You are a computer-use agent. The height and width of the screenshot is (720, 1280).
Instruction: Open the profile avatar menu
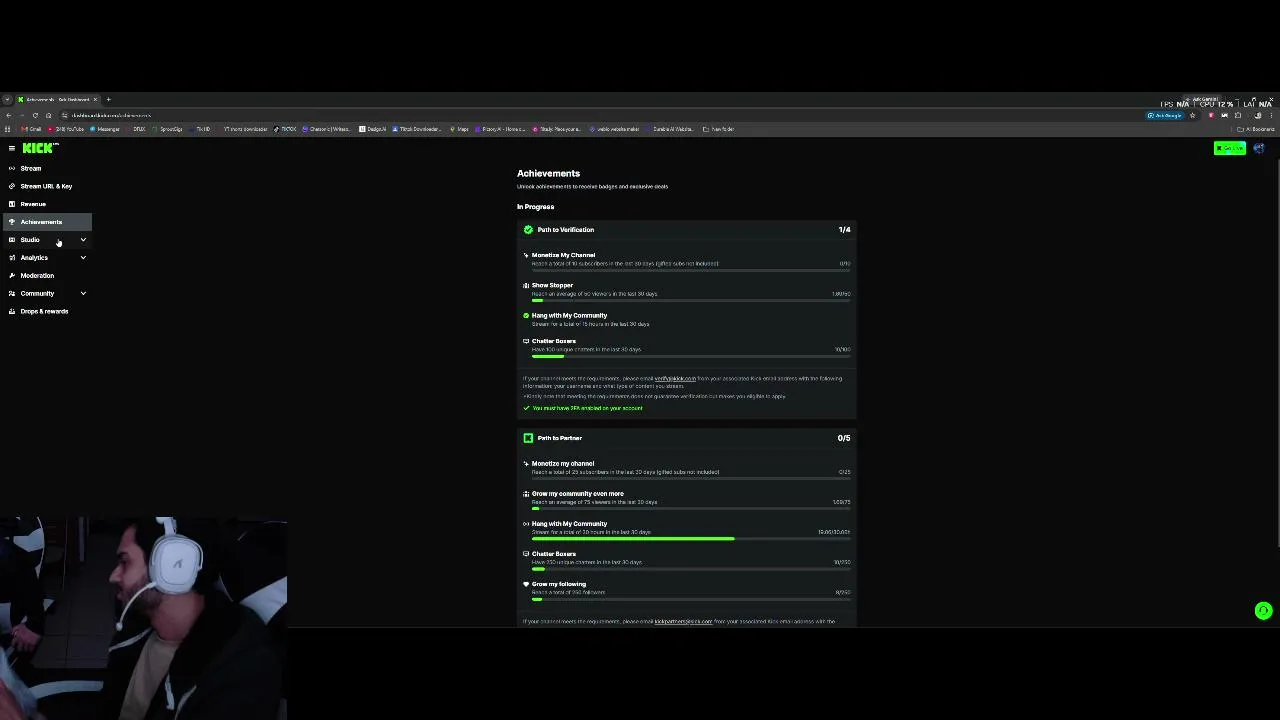pyautogui.click(x=1259, y=148)
